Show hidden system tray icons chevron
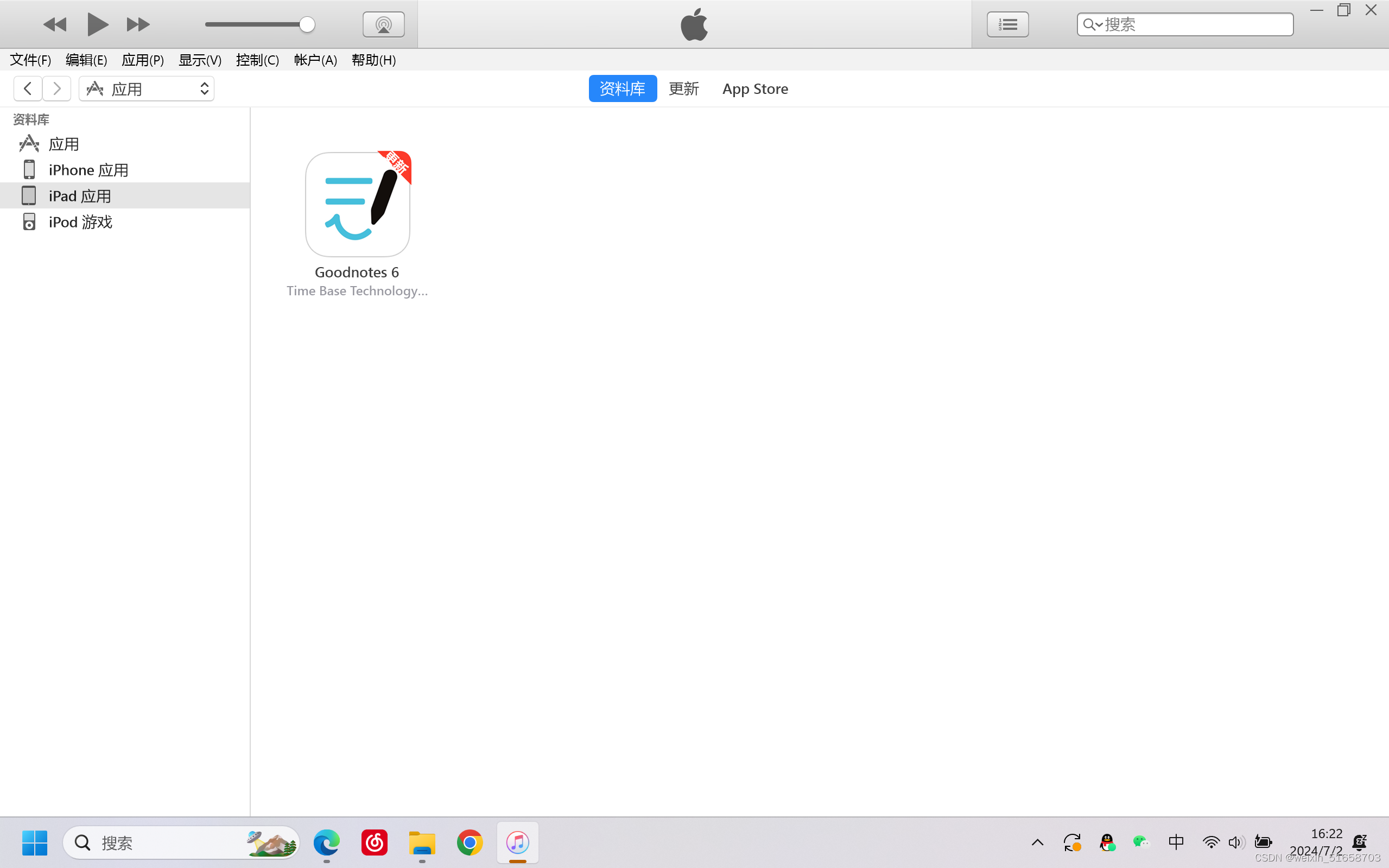 1037,842
